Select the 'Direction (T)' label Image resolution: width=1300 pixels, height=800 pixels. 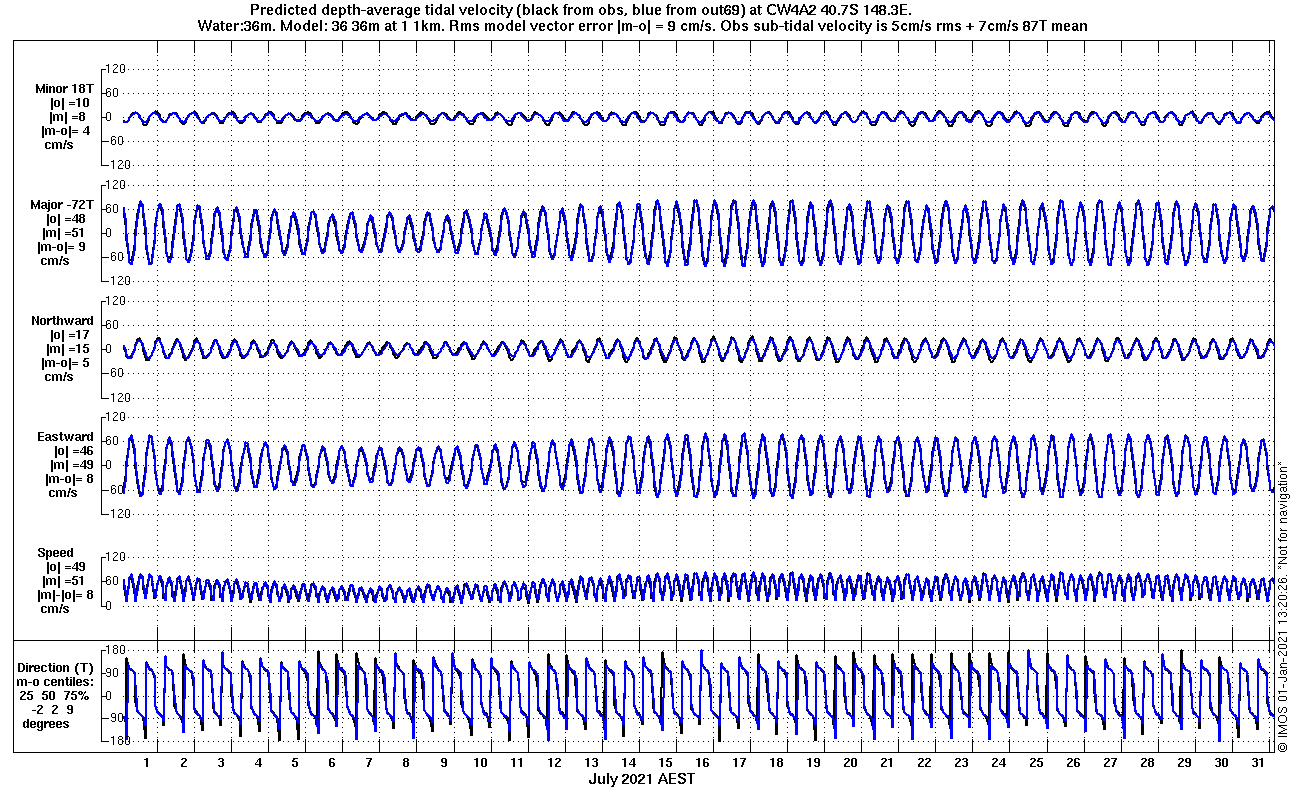pyautogui.click(x=57, y=668)
